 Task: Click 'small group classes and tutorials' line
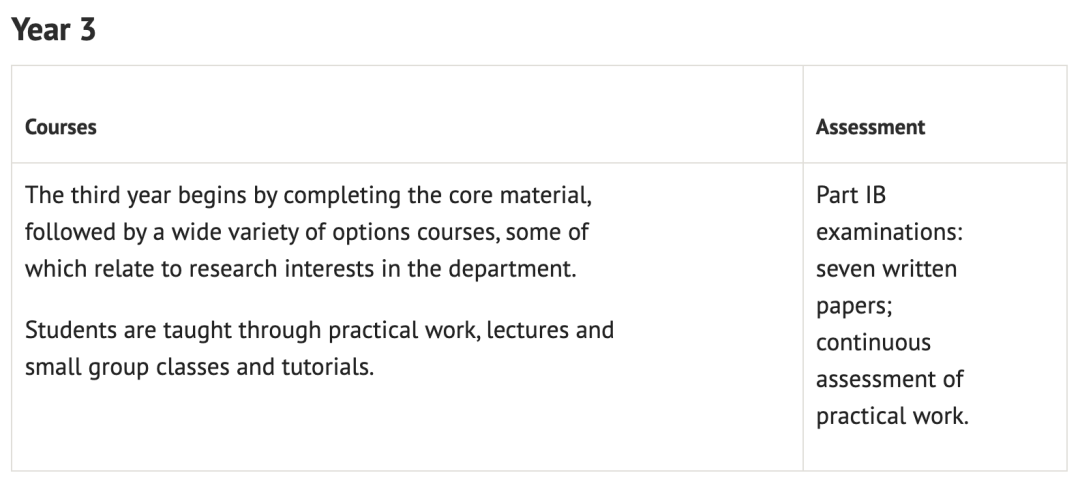click(x=199, y=367)
